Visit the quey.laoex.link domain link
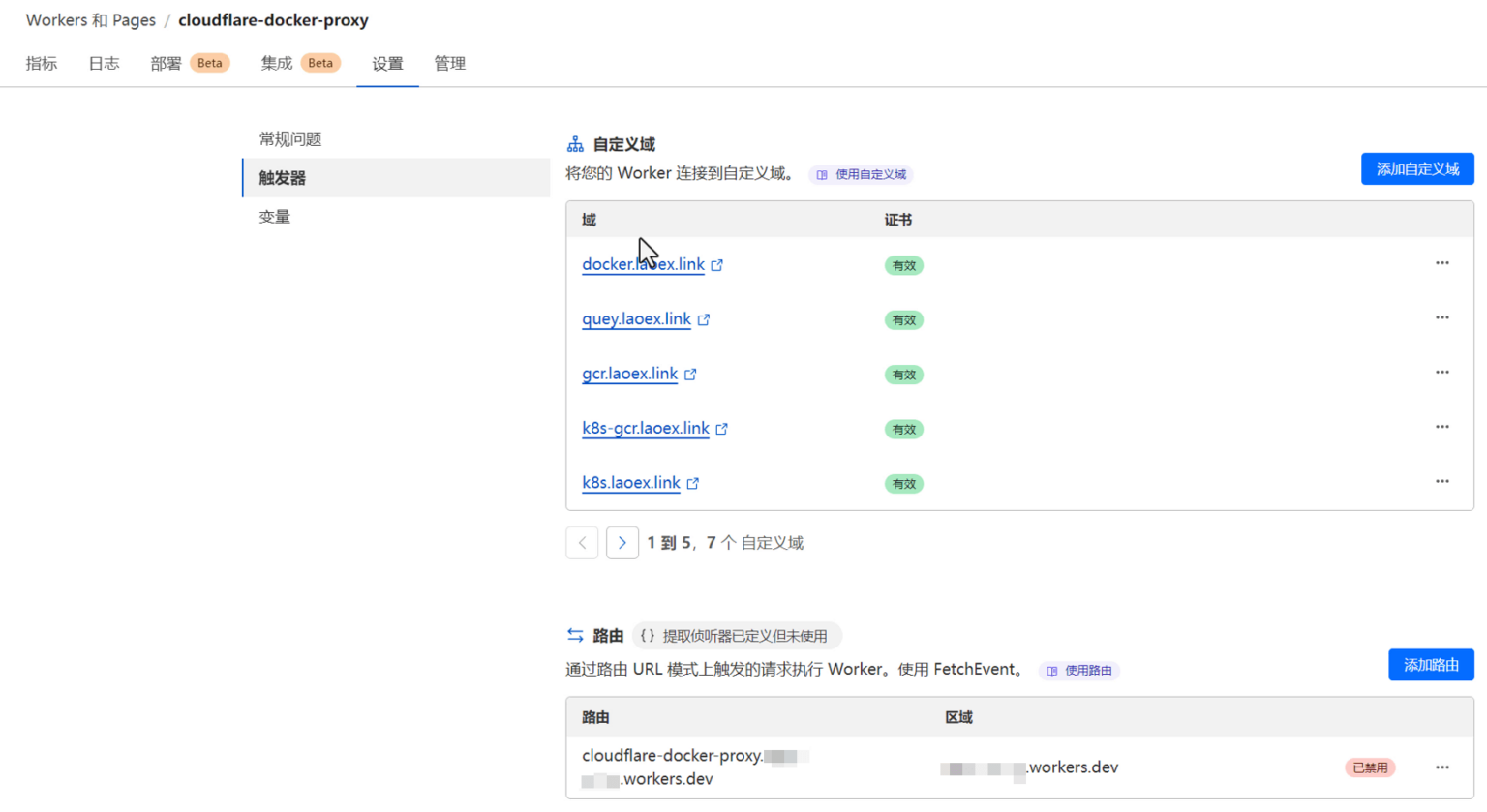This screenshot has height=812, width=1487. 635,318
